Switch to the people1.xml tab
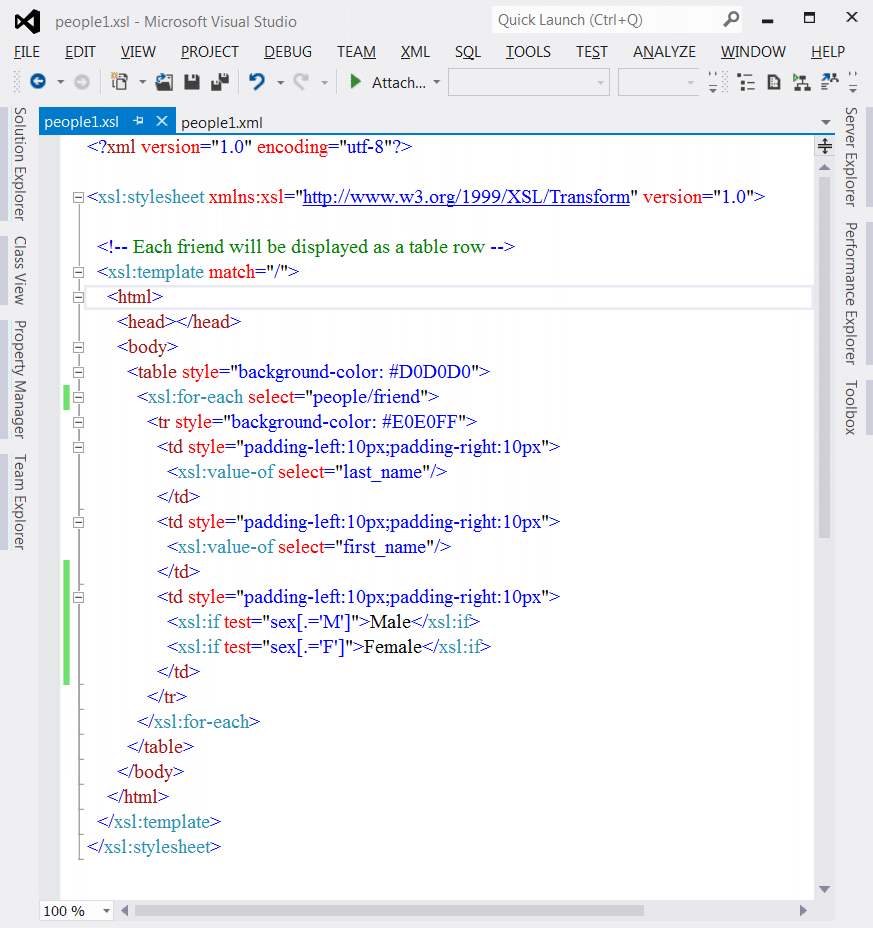 point(221,123)
